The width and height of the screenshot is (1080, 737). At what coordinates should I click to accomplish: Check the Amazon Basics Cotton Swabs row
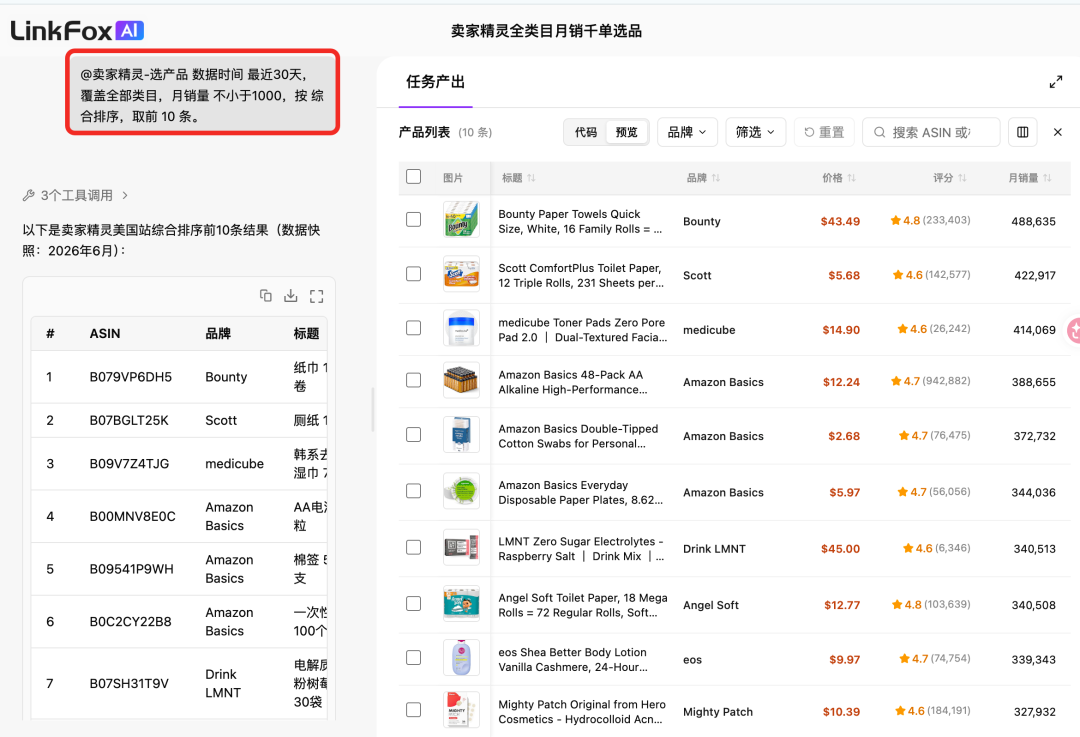(413, 435)
